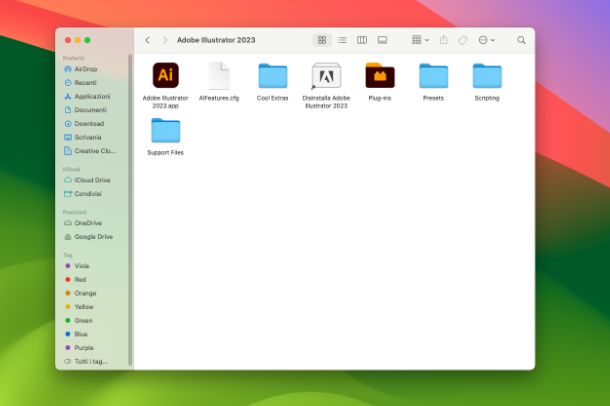Open Google Drive in the sidebar

90,236
